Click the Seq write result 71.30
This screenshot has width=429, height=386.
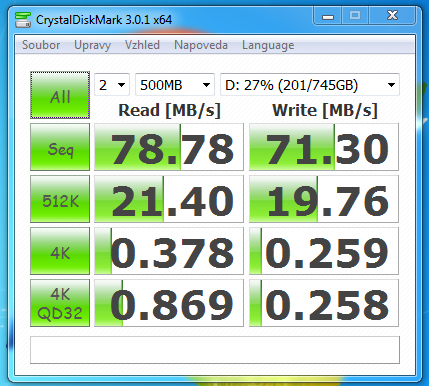click(x=324, y=147)
